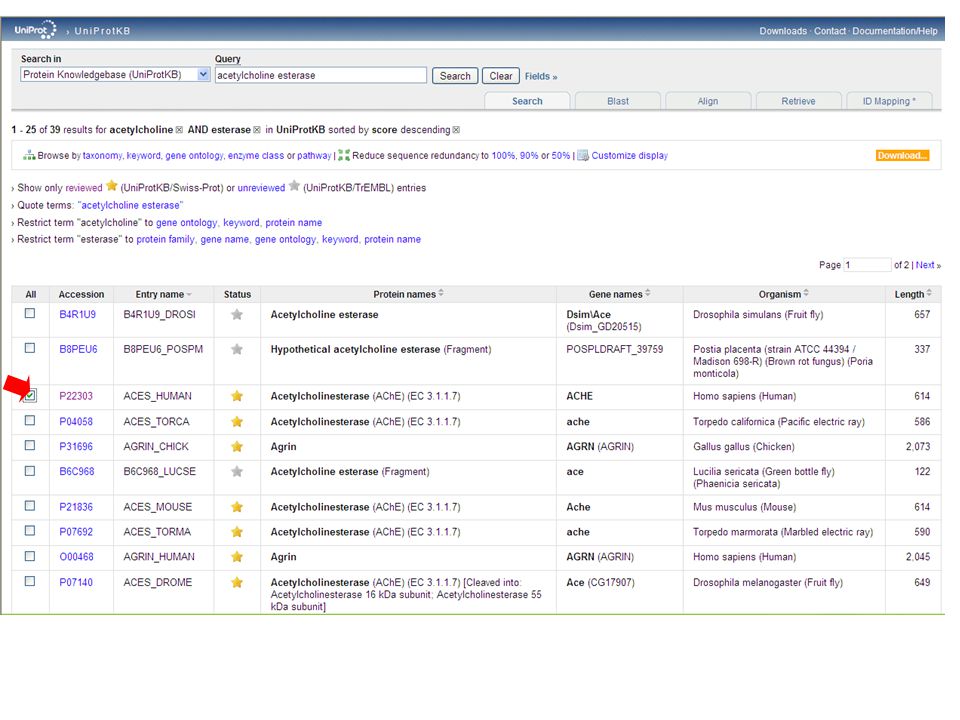Open accession P22303 entry
The image size is (960, 720).
76,396
